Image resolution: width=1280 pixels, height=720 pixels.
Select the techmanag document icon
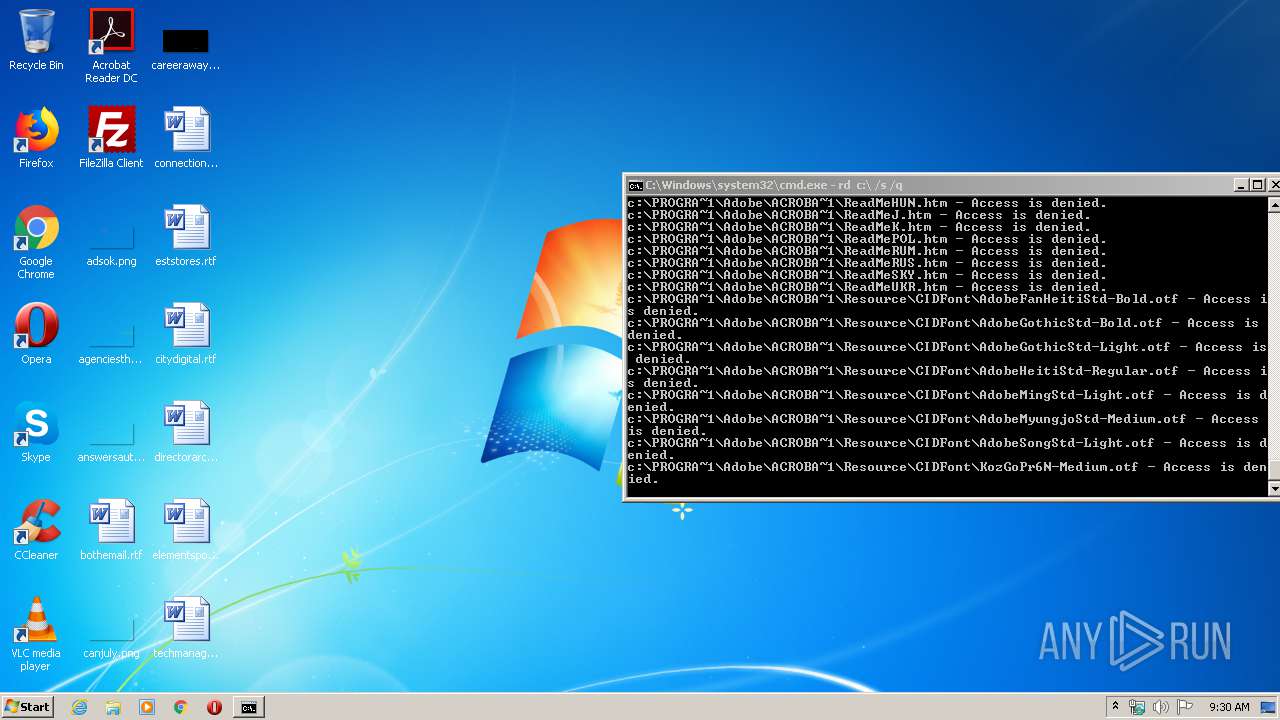[x=186, y=629]
